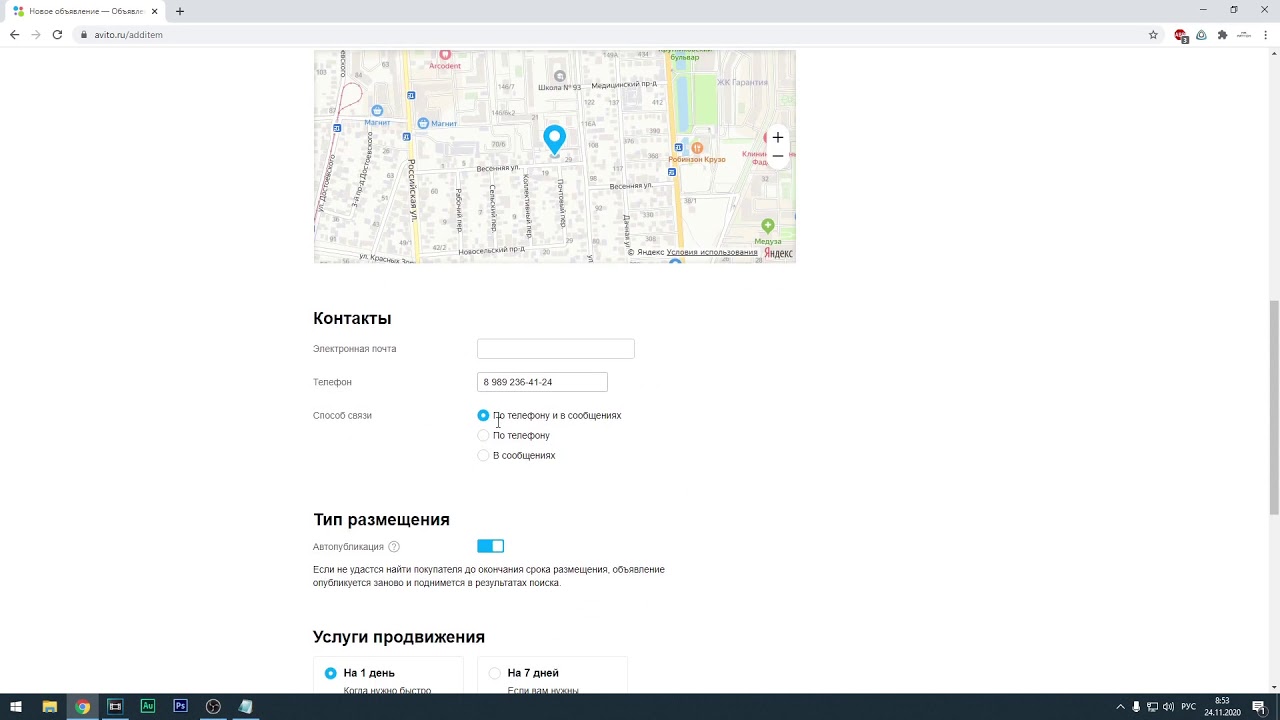Image resolution: width=1280 pixels, height=720 pixels.
Task: Select the 'В сообщениях' contact option
Action: [483, 455]
